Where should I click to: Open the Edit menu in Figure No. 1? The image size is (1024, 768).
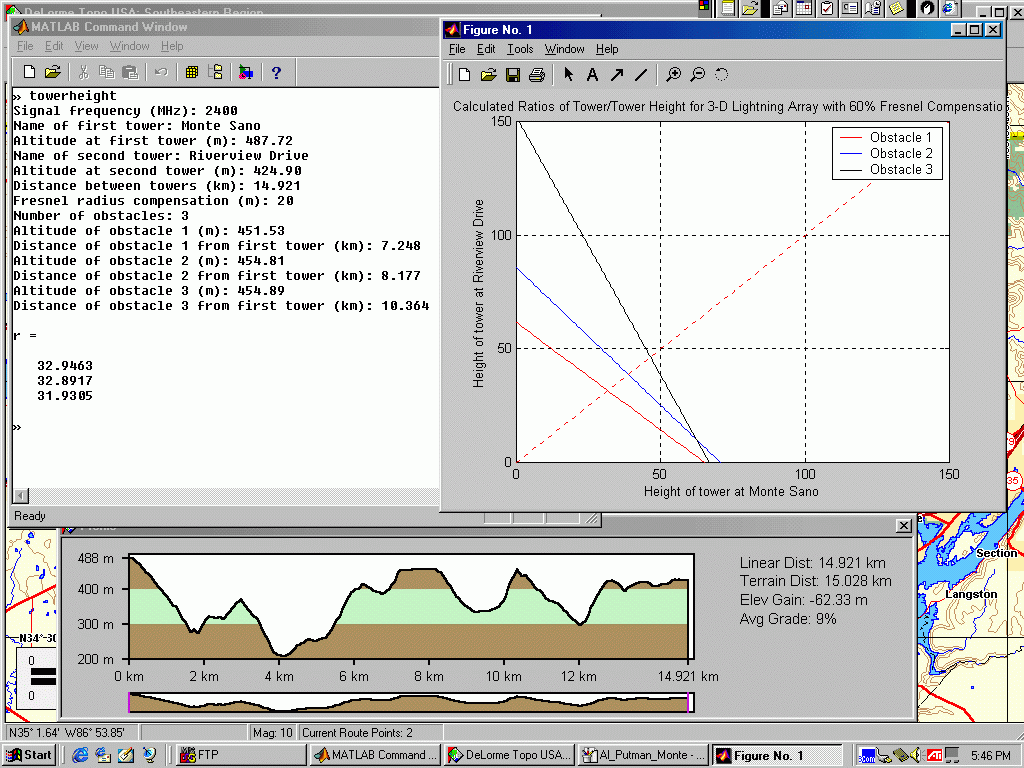click(x=486, y=49)
